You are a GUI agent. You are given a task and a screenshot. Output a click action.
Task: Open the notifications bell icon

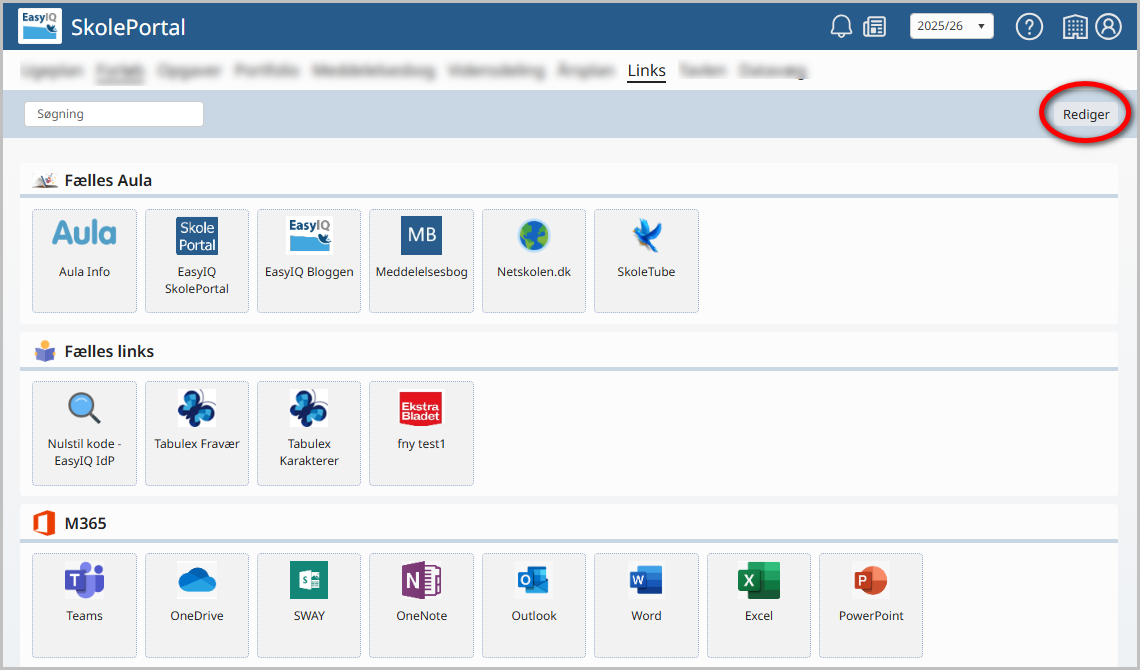point(841,27)
